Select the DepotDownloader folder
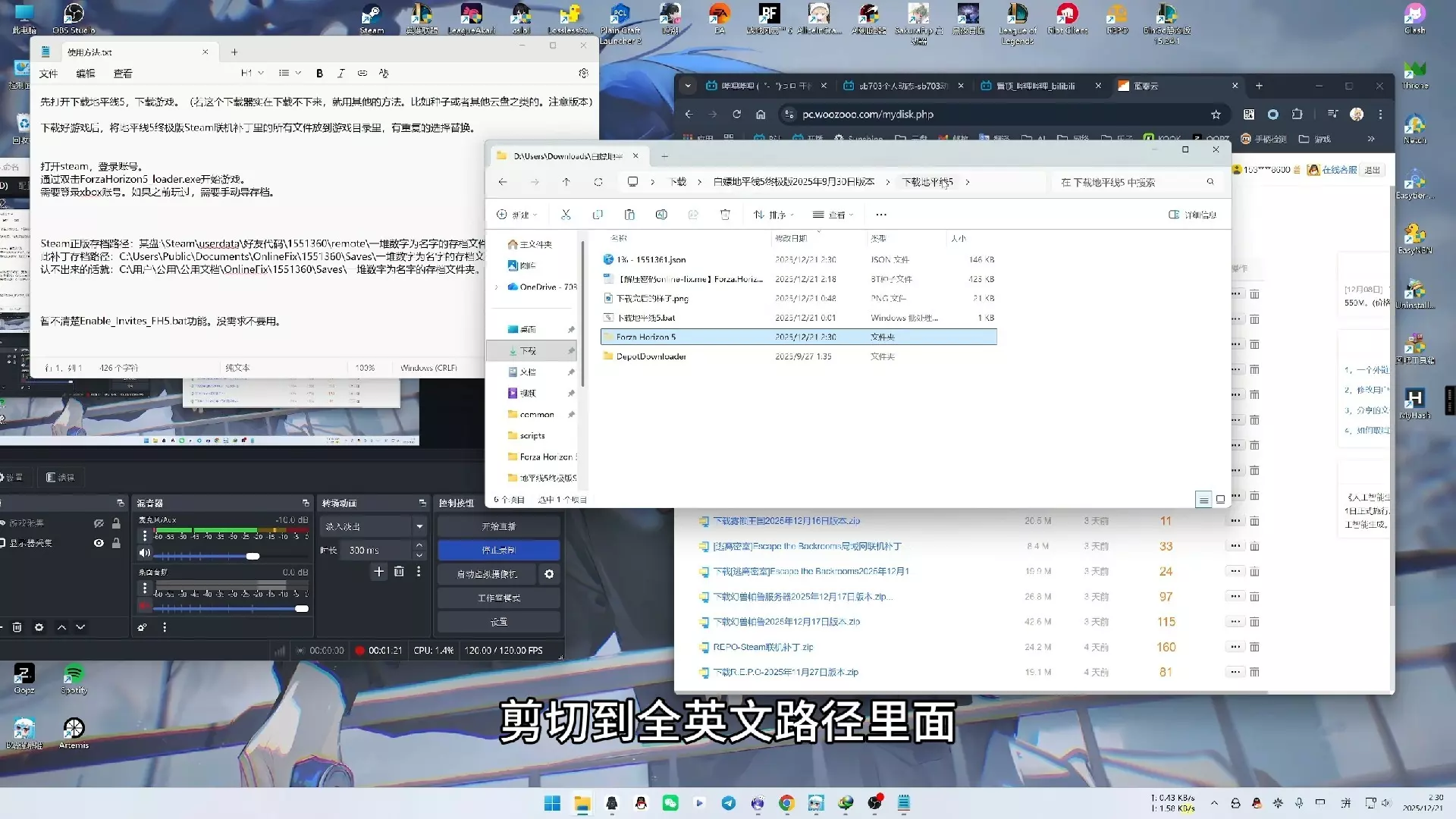The image size is (1456, 819). [x=651, y=356]
